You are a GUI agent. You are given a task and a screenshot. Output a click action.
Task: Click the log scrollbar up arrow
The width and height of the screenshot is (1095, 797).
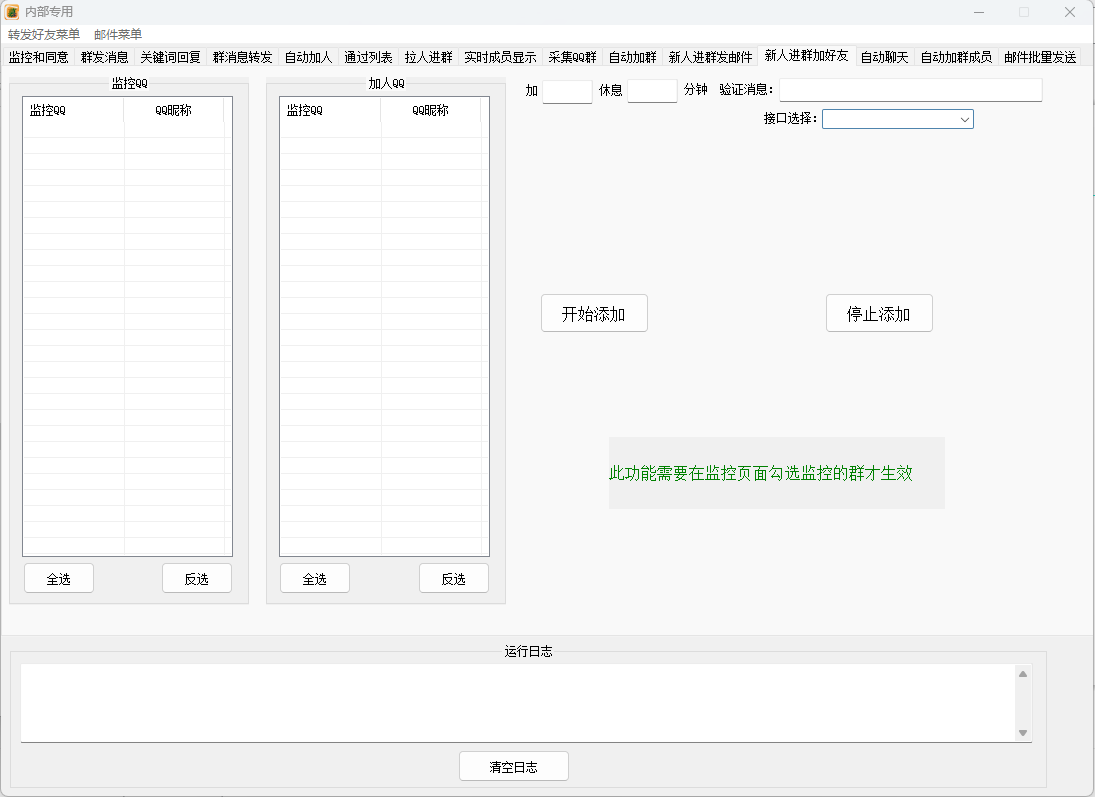coord(1022,674)
